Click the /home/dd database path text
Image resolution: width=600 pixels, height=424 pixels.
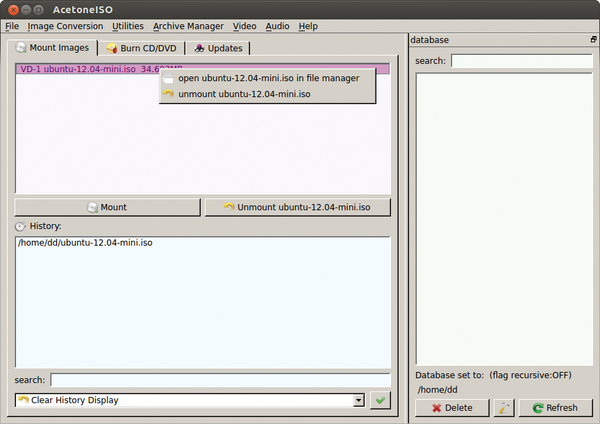click(x=437, y=390)
